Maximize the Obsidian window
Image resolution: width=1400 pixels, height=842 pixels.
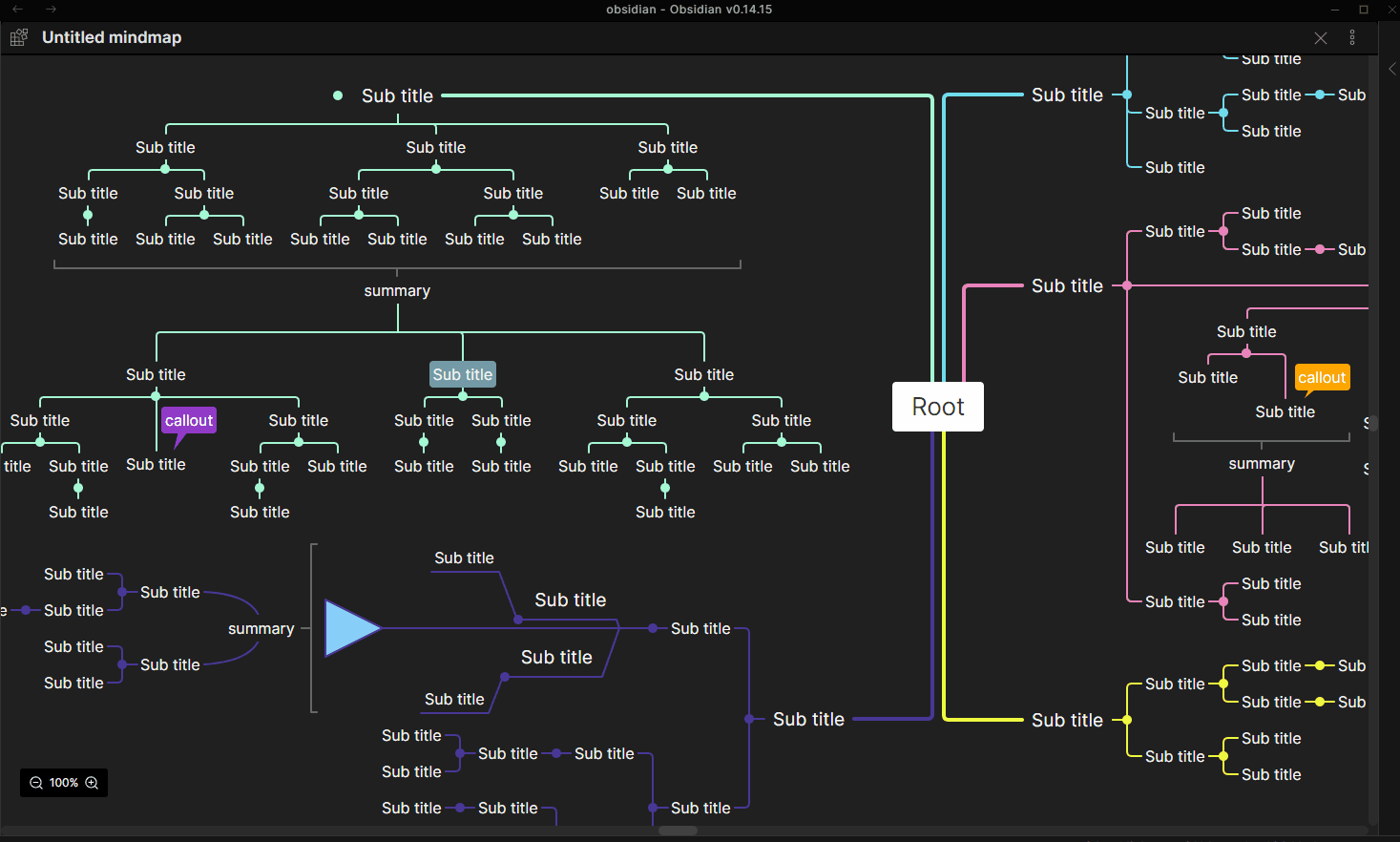[x=1364, y=10]
